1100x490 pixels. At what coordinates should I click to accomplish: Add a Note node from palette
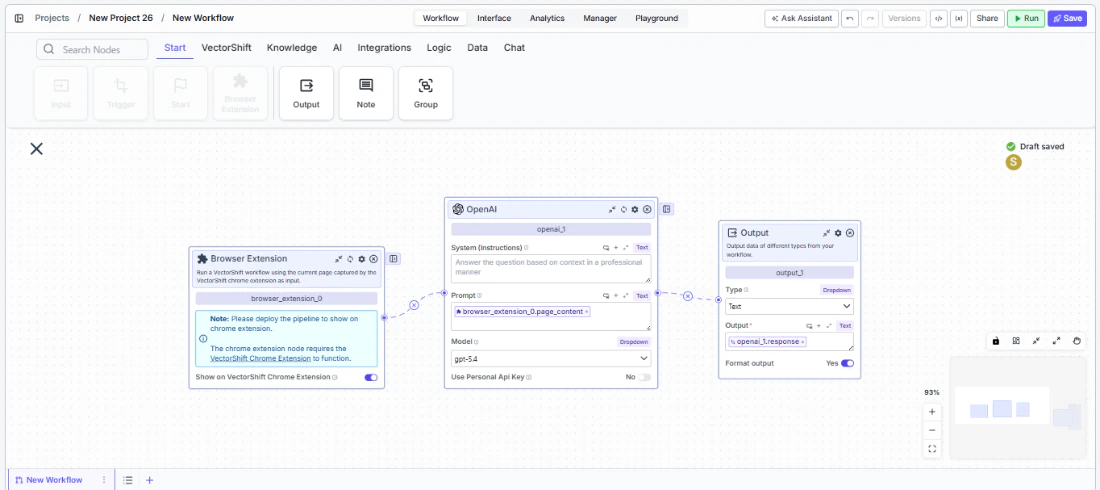(365, 93)
